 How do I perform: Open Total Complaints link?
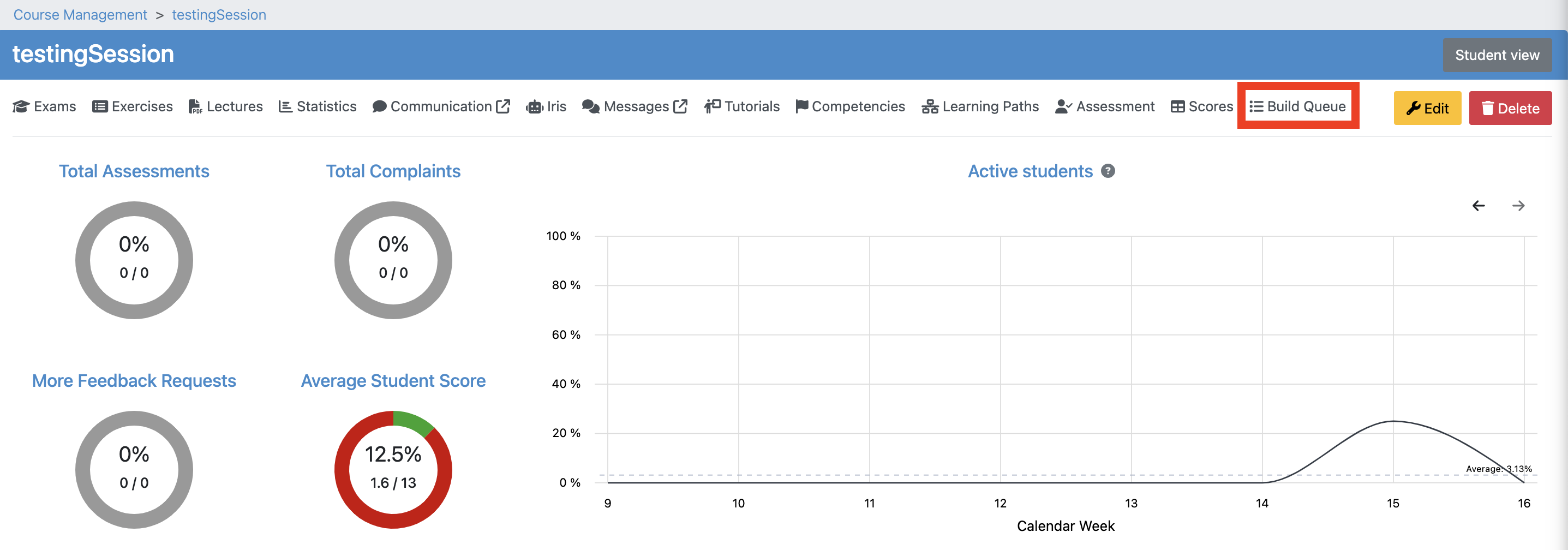click(x=393, y=171)
